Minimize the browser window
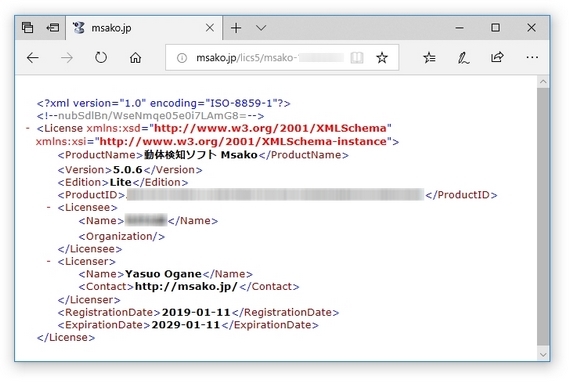The height and width of the screenshot is (384, 570). click(459, 28)
